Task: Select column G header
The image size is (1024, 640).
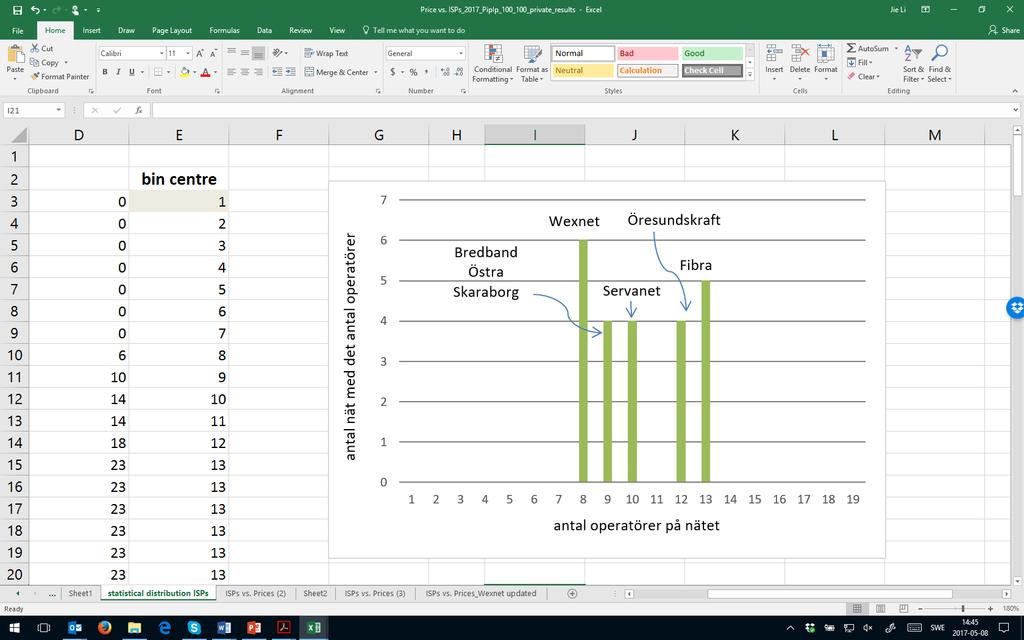Action: 379,135
